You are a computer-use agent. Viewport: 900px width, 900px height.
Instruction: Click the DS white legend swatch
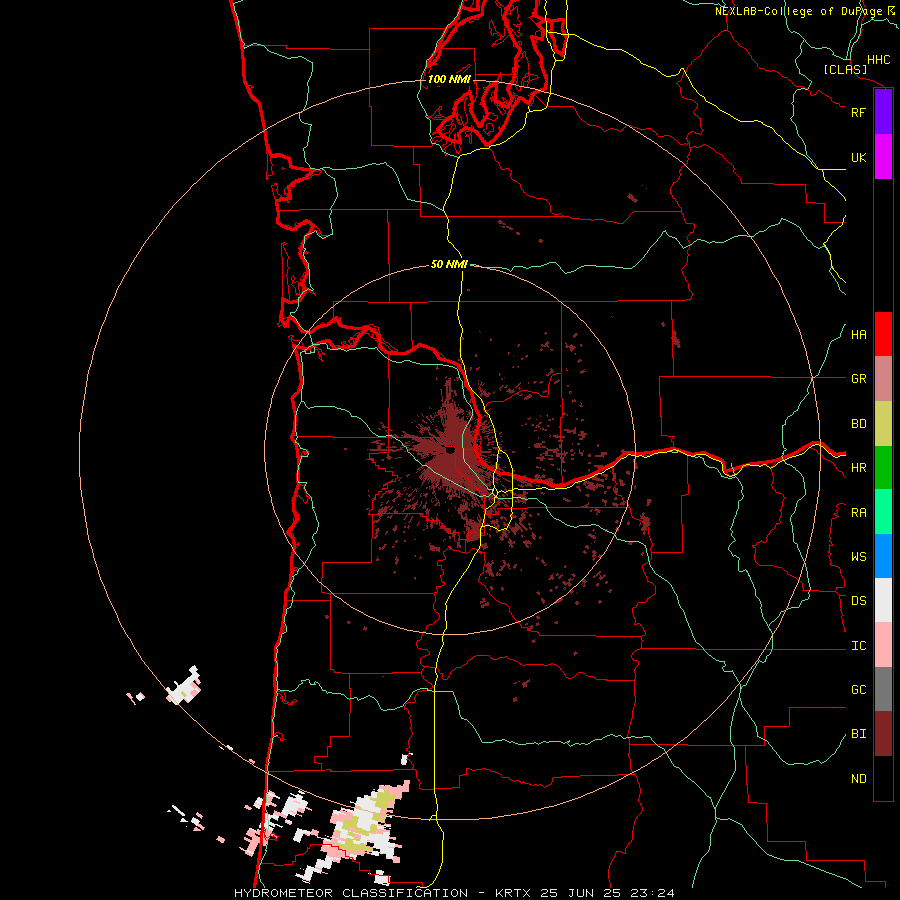tap(883, 600)
